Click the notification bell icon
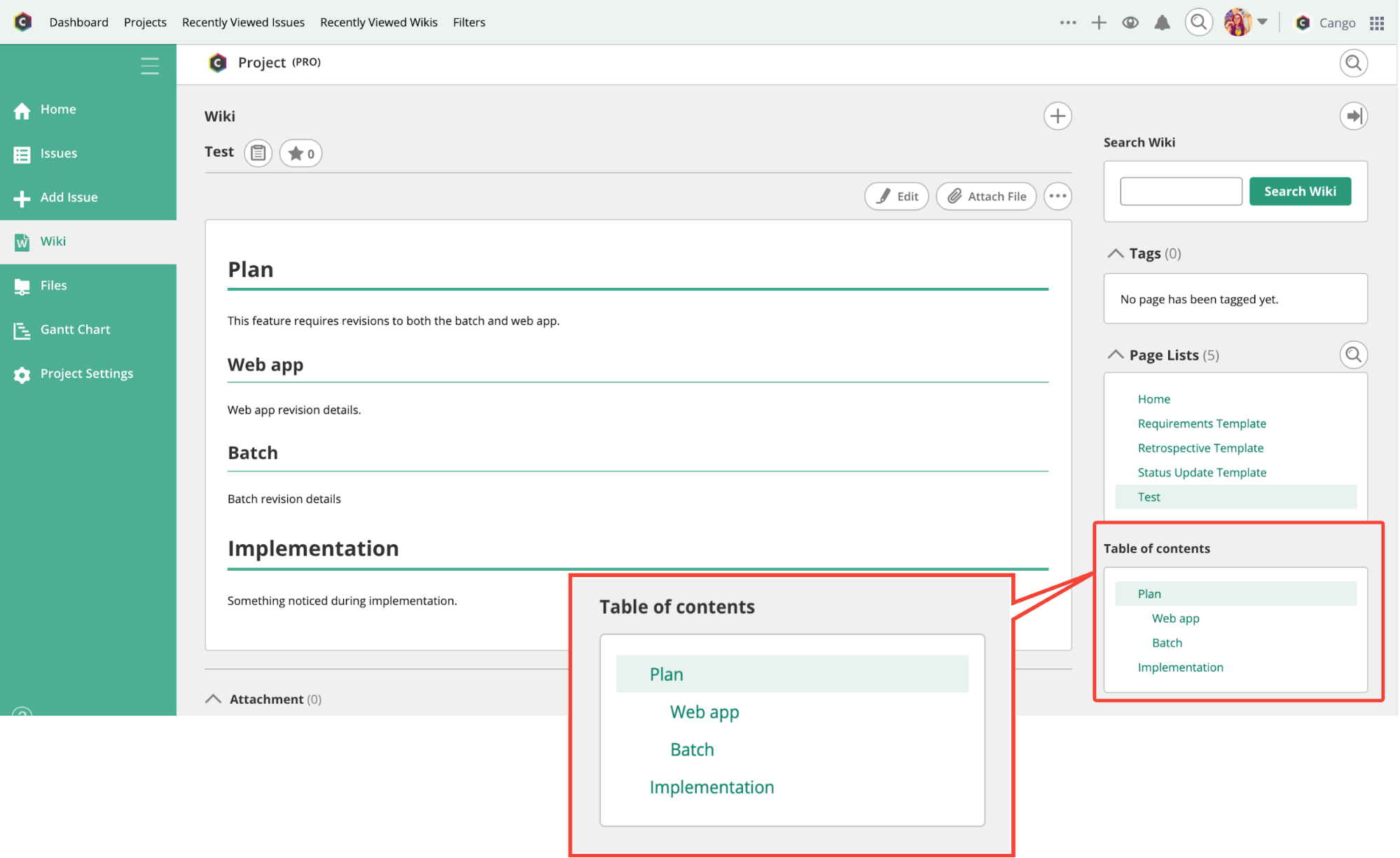The width and height of the screenshot is (1400, 858). point(1162,22)
